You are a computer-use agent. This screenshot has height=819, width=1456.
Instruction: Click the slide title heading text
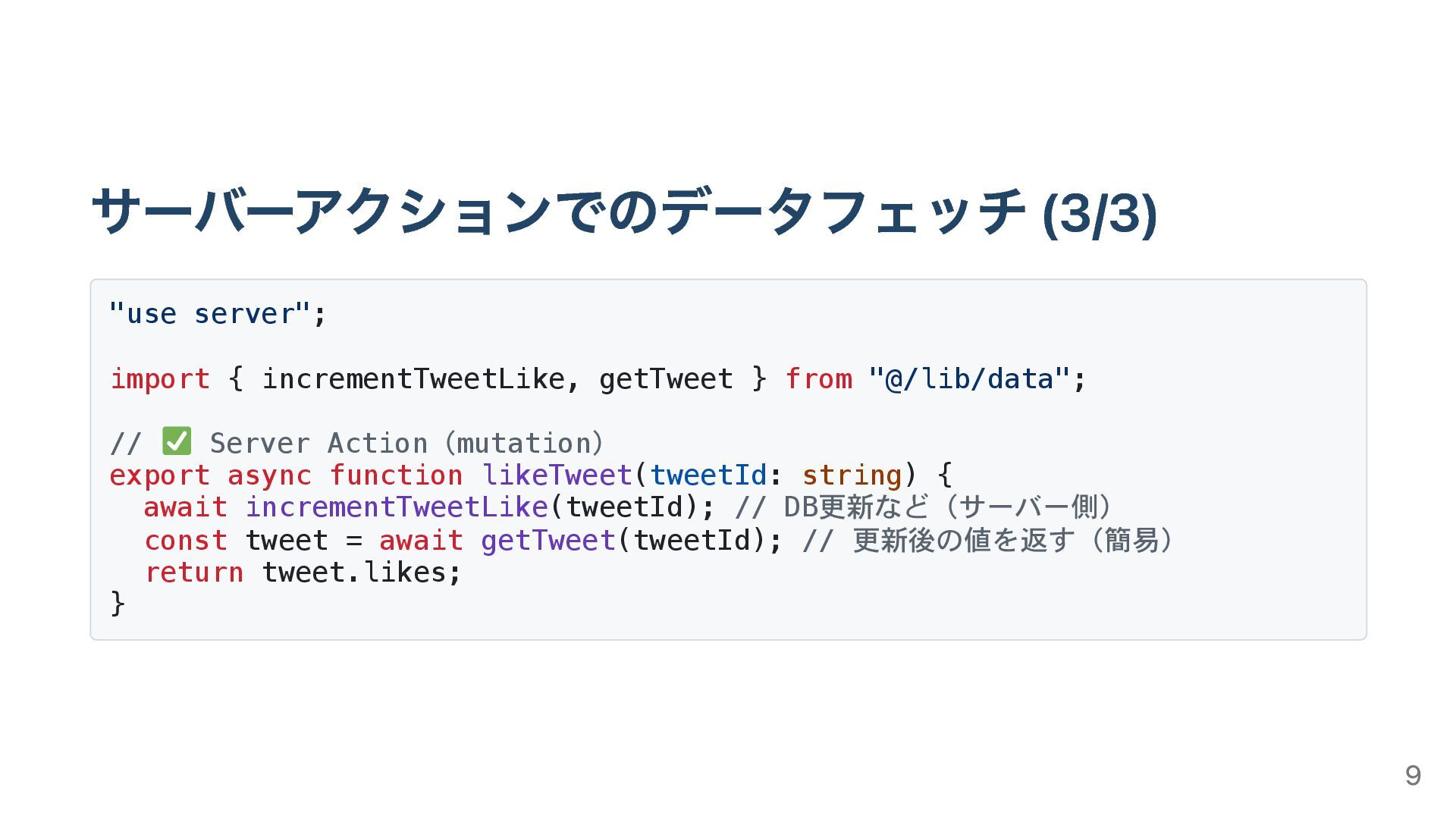623,212
